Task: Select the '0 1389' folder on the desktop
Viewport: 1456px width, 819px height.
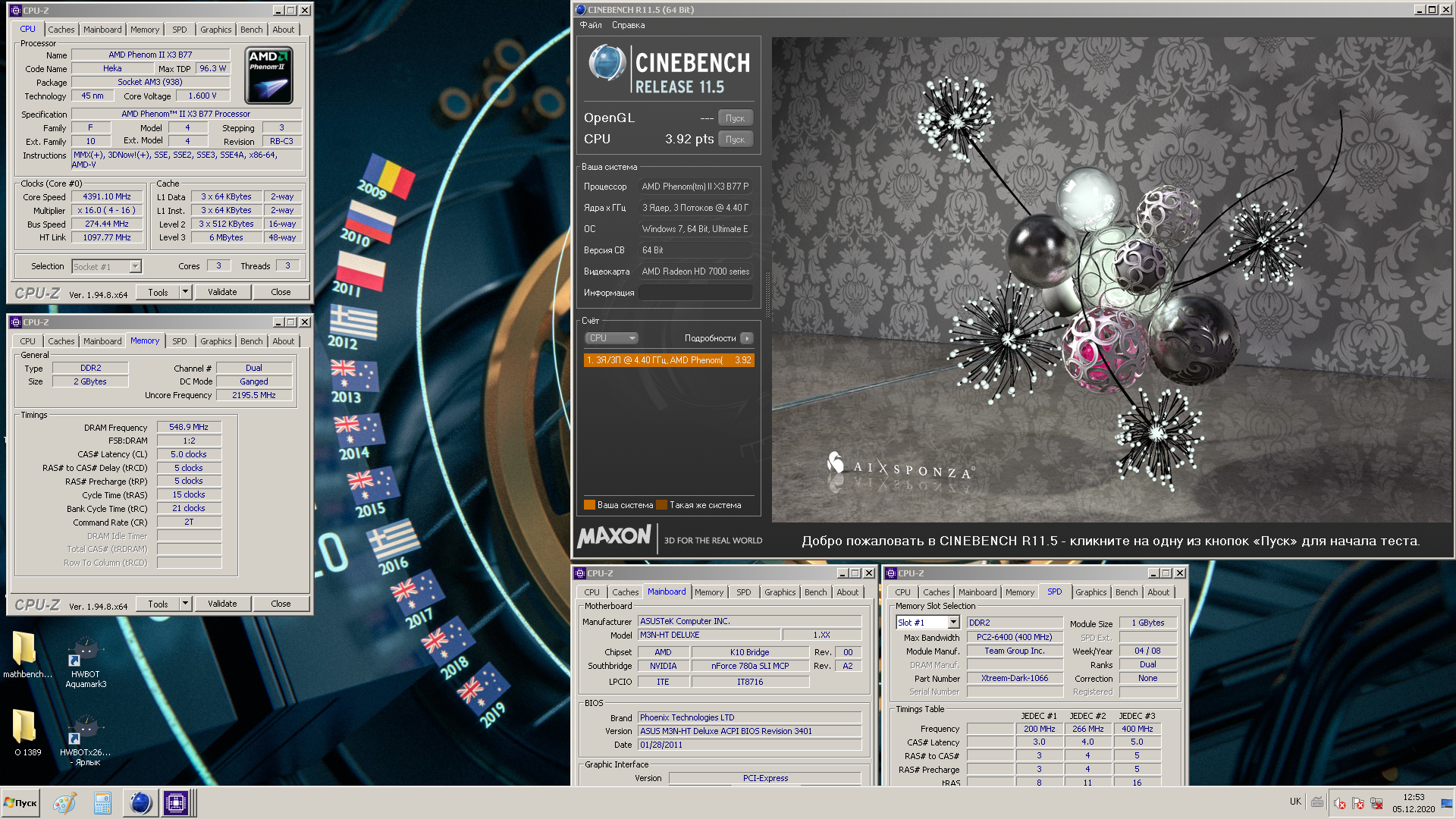Action: [27, 733]
